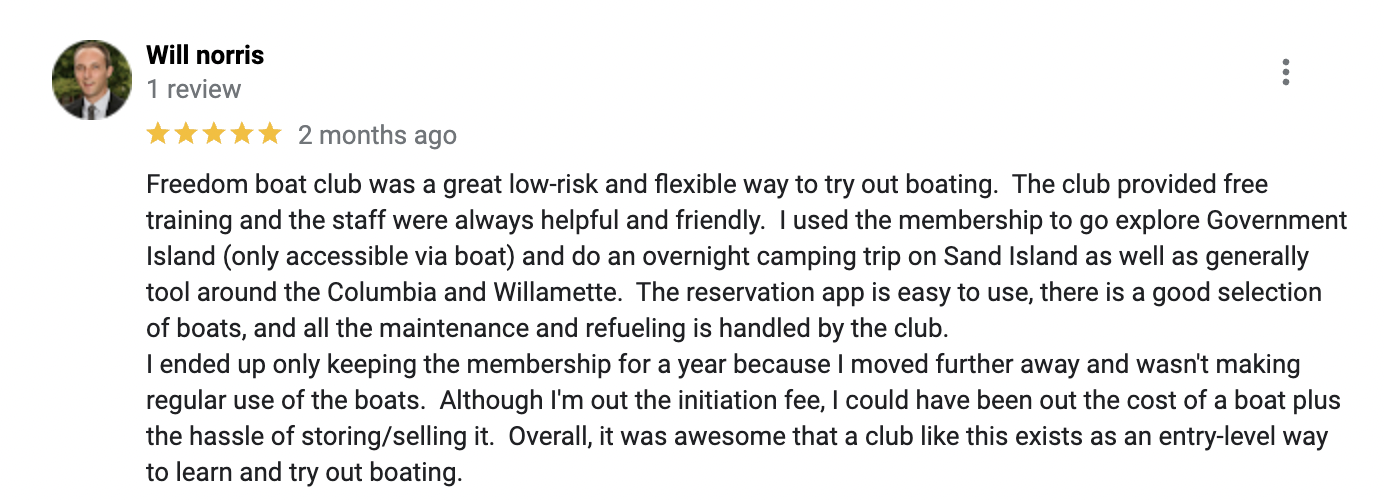Open the "1 review" count link

[194, 89]
